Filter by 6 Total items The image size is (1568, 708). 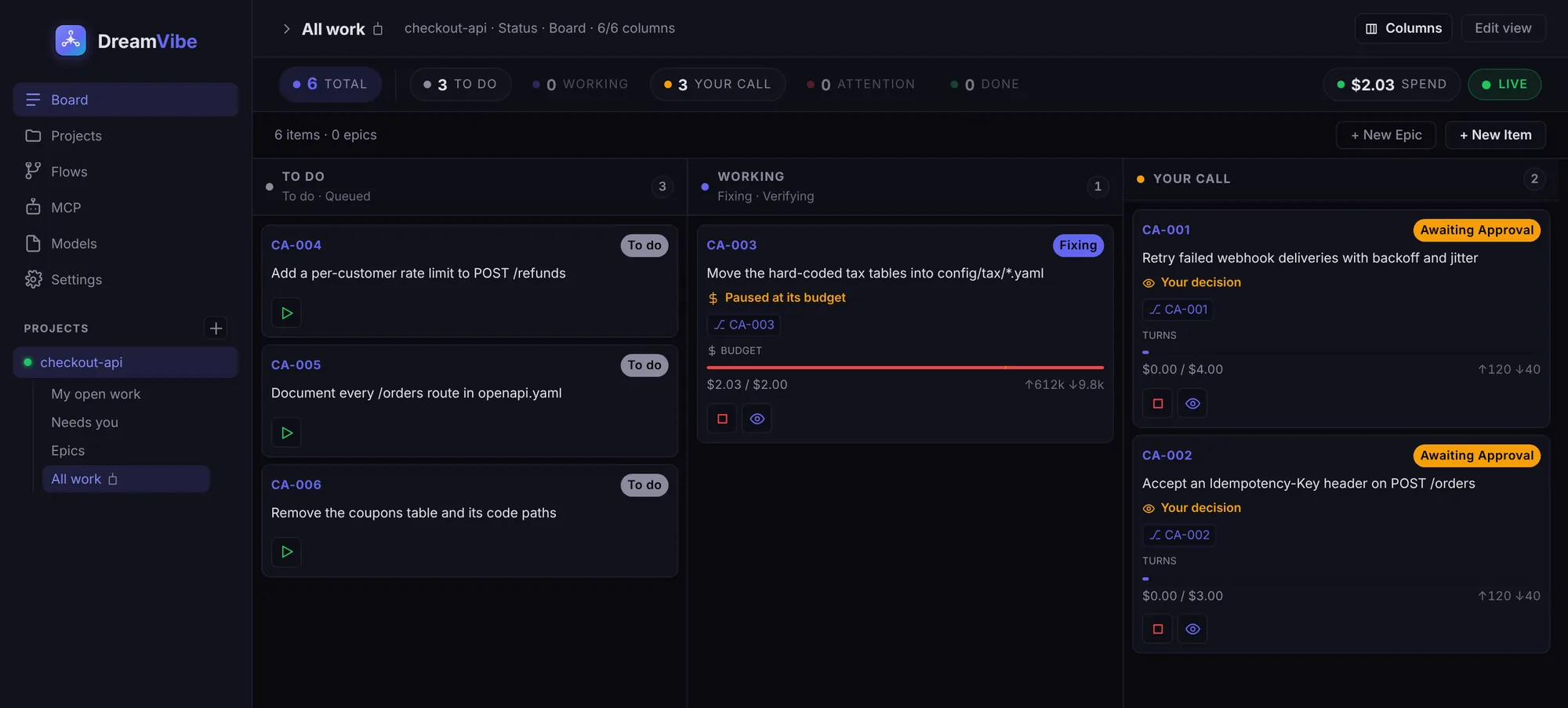tap(330, 84)
